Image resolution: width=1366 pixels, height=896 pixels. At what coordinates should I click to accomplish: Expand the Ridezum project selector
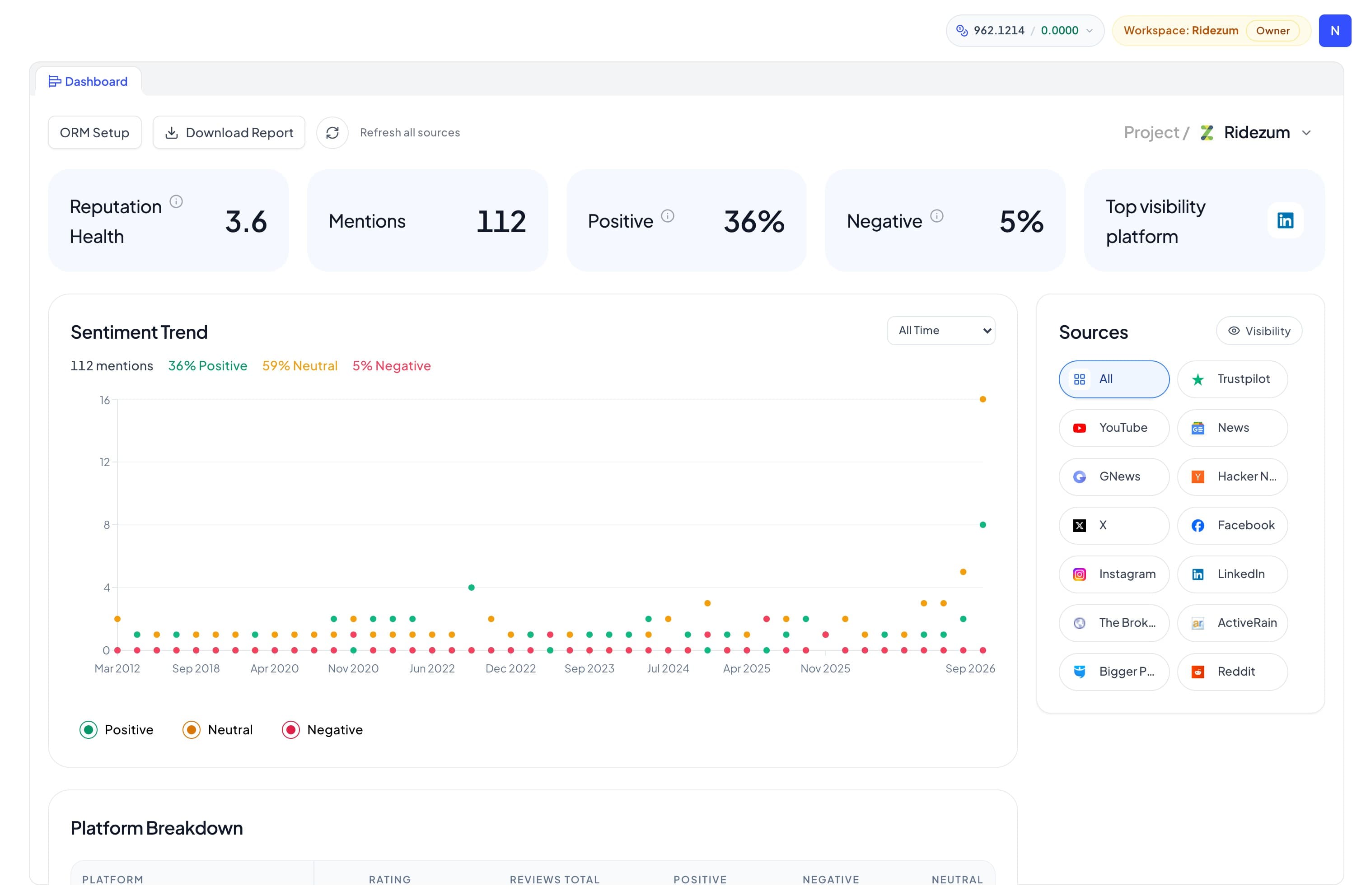click(x=1256, y=133)
